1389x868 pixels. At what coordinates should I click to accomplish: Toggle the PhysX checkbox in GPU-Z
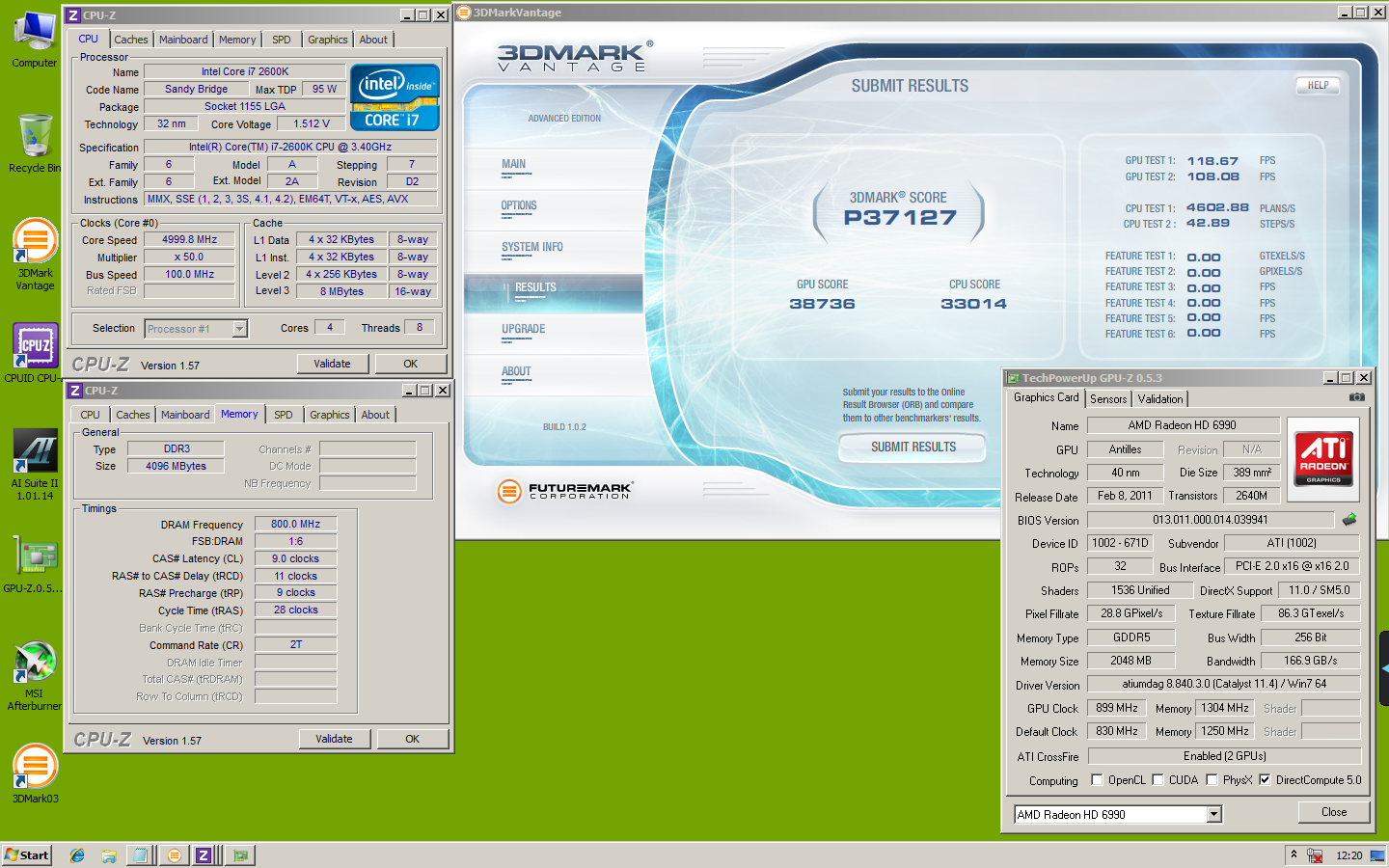[1212, 780]
